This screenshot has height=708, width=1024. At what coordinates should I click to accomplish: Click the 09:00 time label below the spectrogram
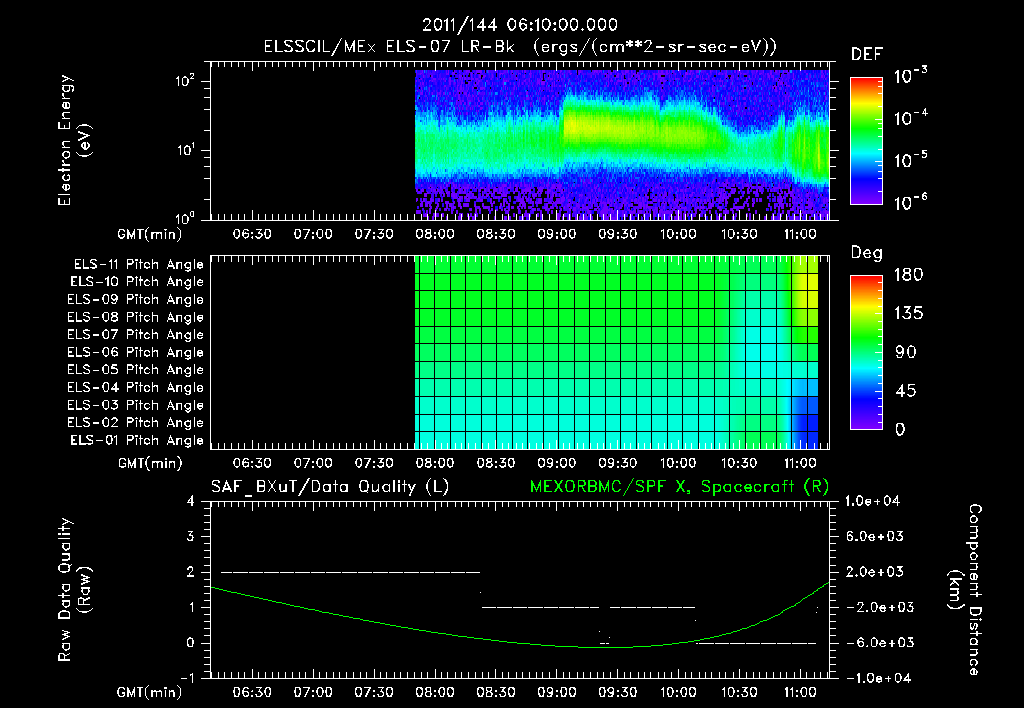click(x=556, y=234)
